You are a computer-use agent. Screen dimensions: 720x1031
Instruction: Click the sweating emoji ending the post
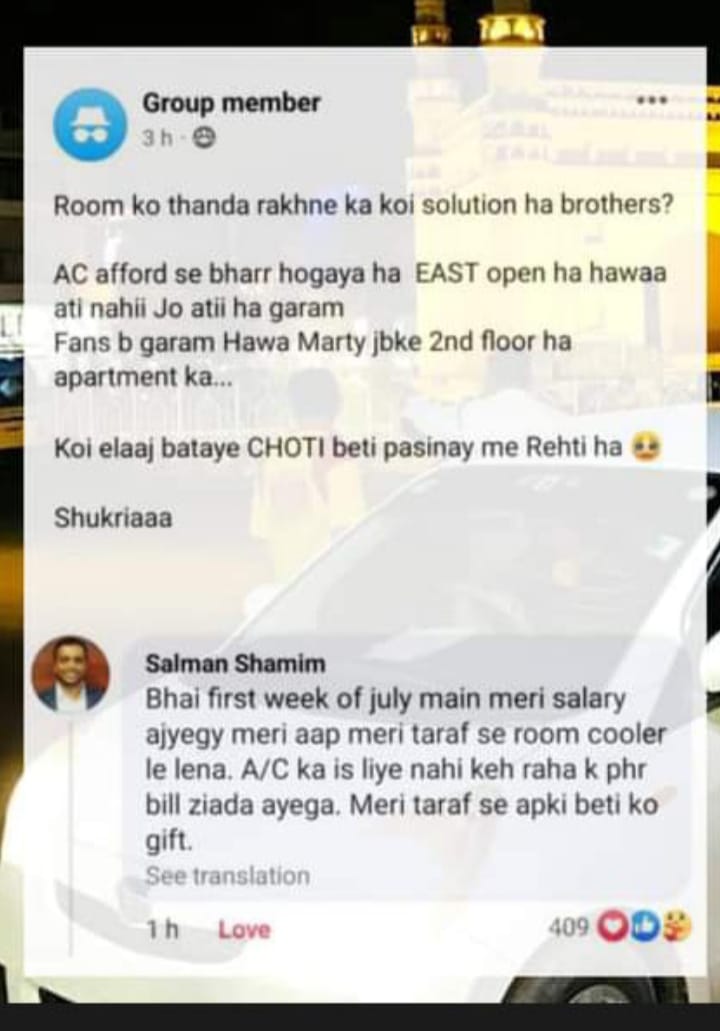tap(645, 448)
